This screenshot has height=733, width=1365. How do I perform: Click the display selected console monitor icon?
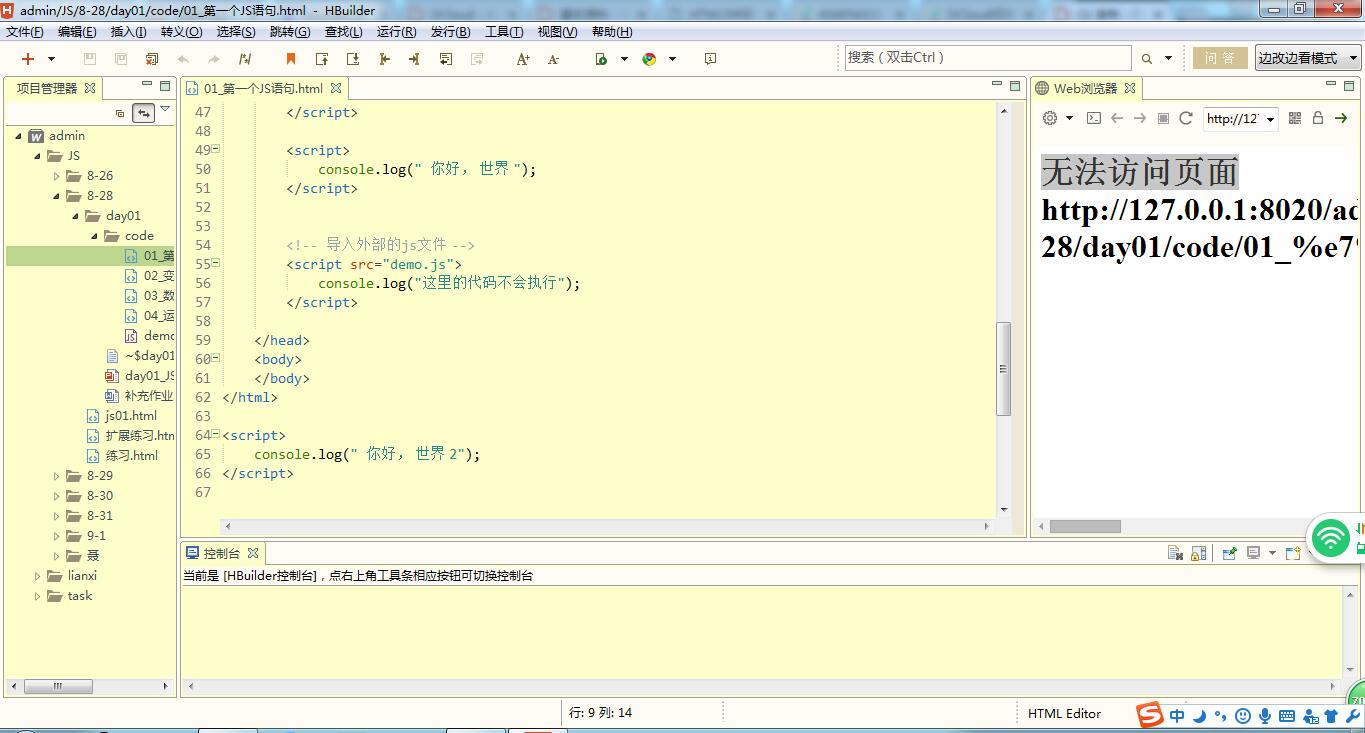[1253, 553]
